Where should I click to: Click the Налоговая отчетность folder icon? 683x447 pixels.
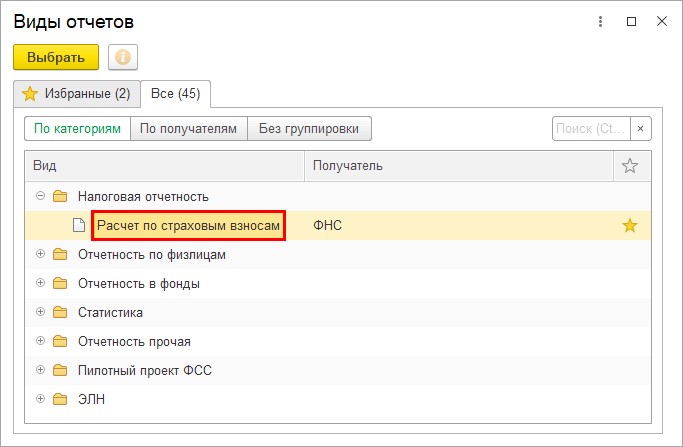[x=60, y=196]
